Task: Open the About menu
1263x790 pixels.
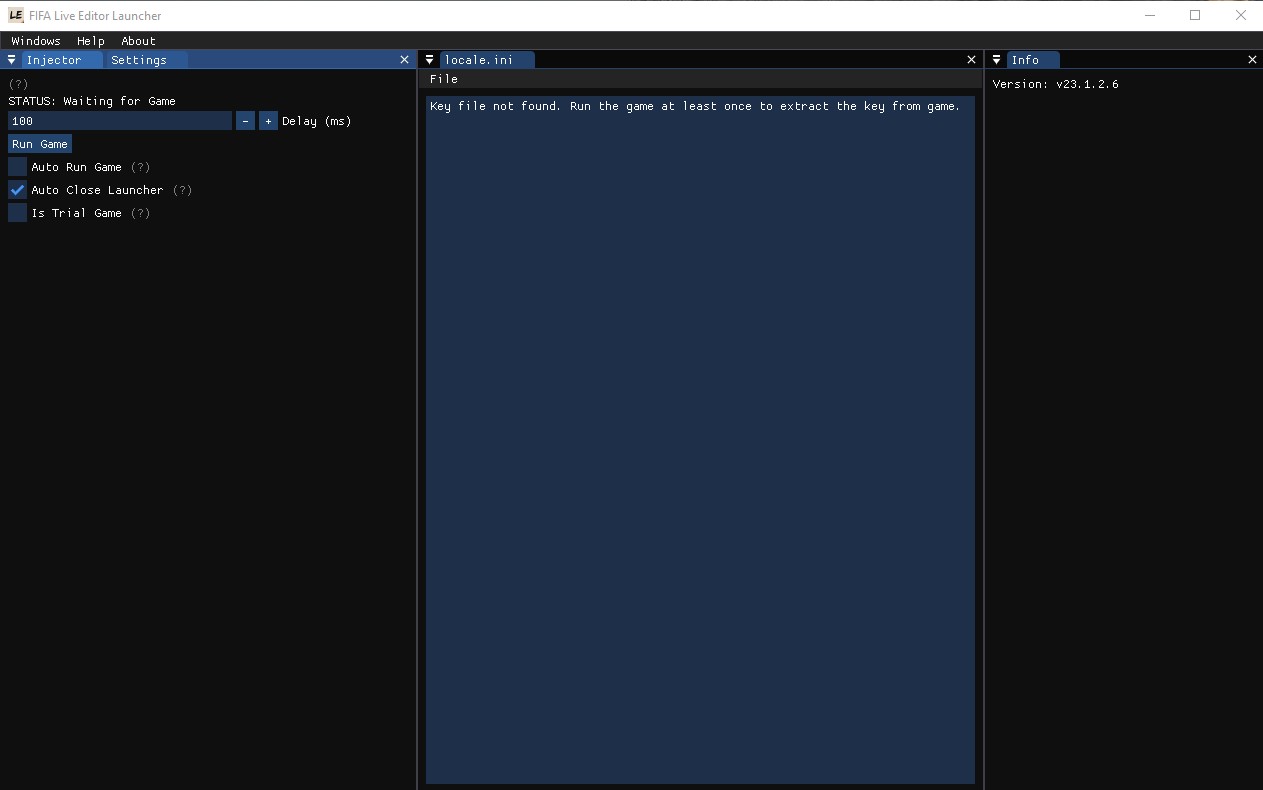Action: click(138, 41)
